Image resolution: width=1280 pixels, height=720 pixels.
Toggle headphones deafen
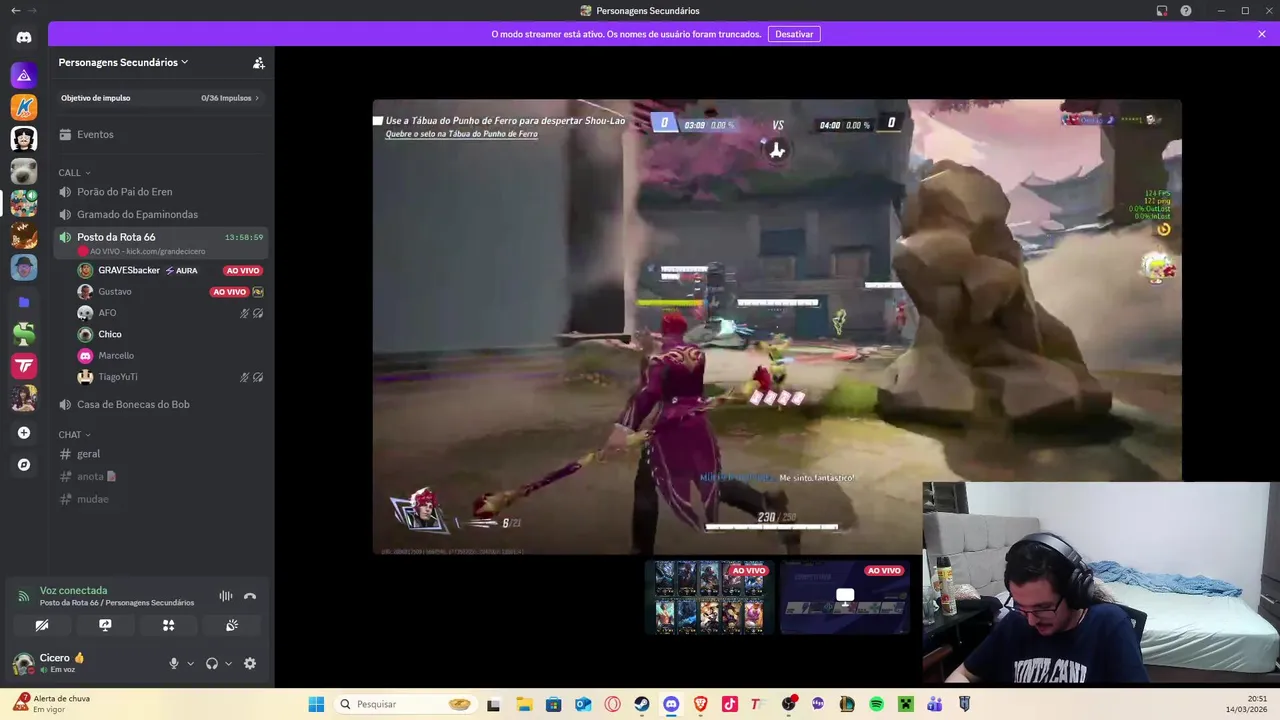coord(212,663)
